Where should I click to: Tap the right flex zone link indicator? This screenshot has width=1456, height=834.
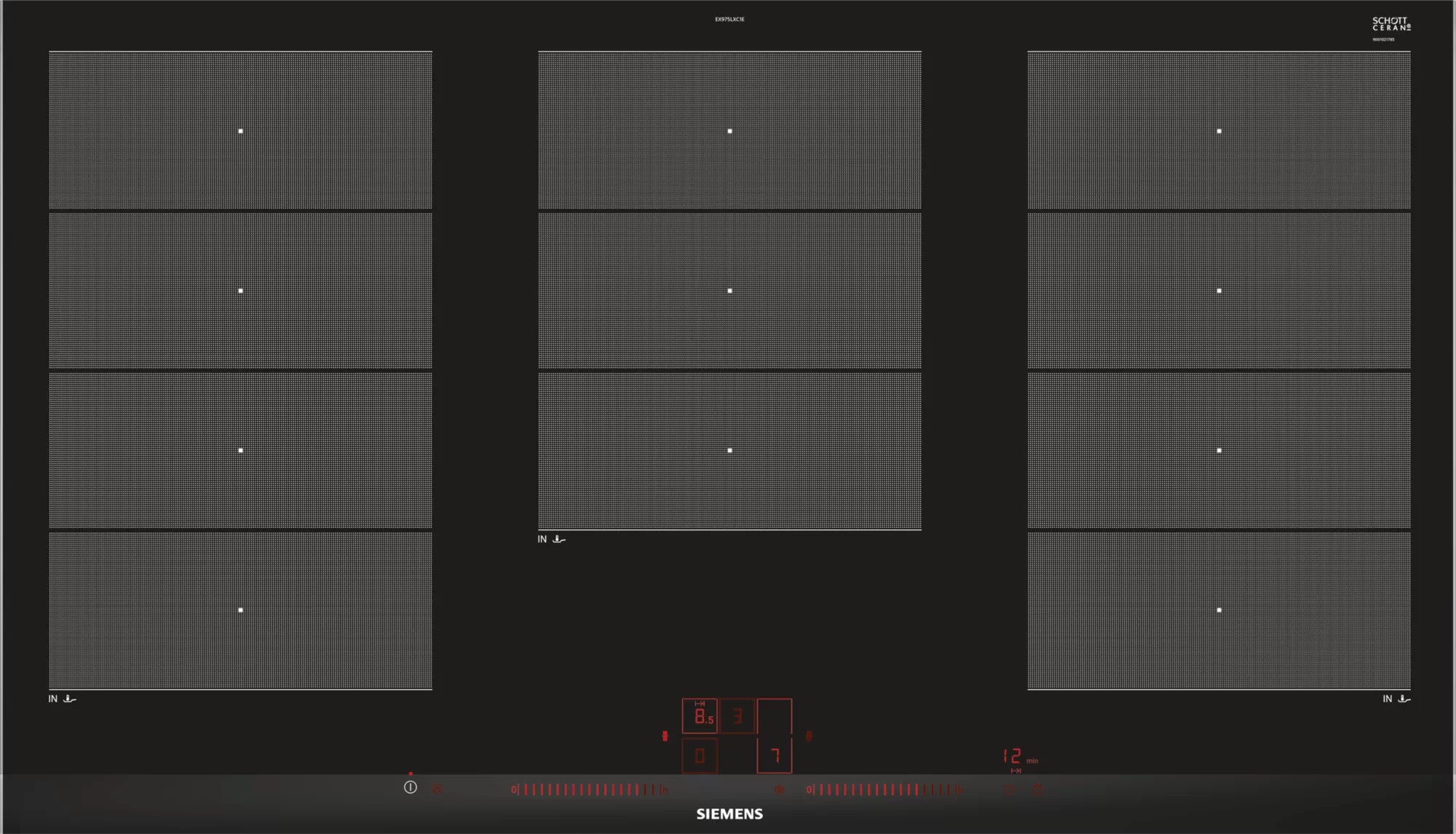tap(809, 736)
